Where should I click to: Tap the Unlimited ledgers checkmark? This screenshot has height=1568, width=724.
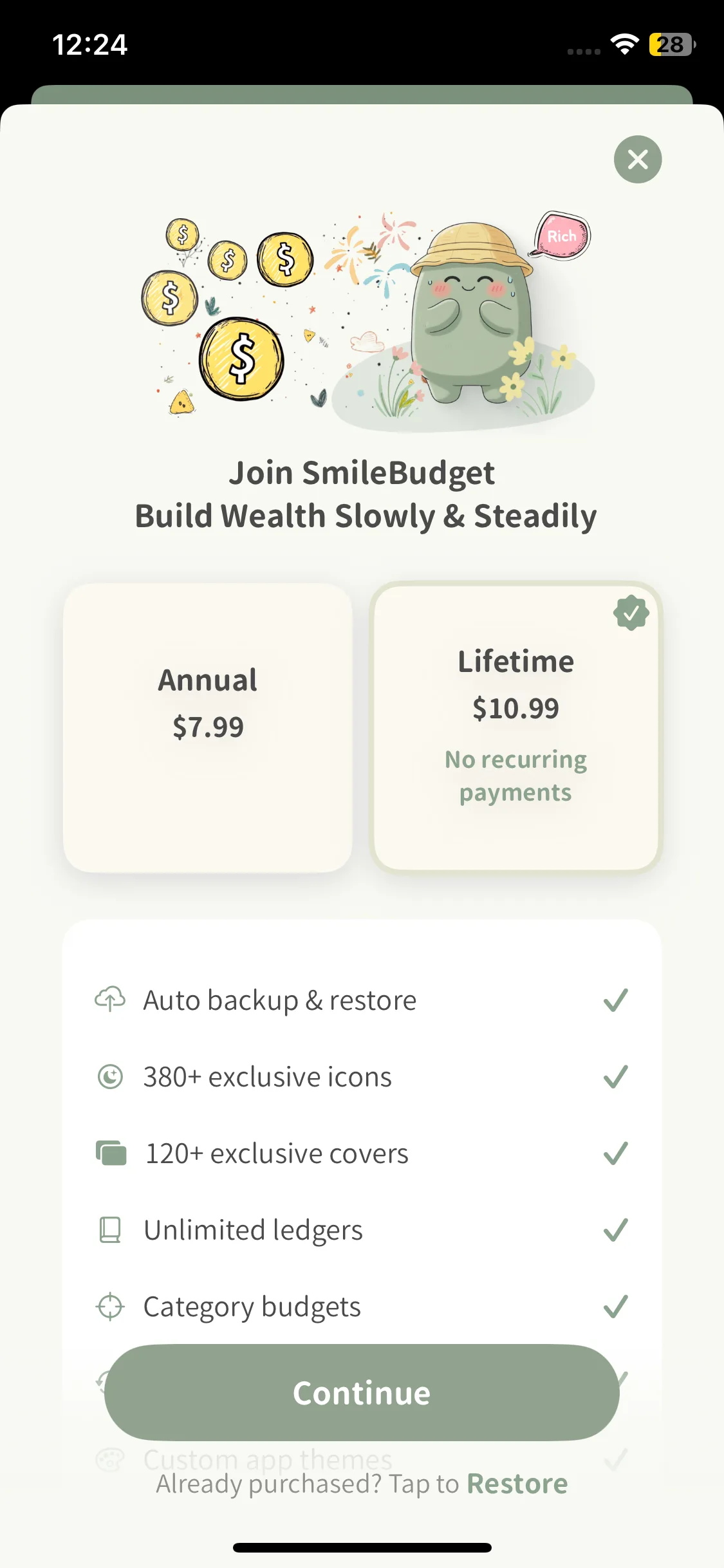click(x=615, y=1229)
